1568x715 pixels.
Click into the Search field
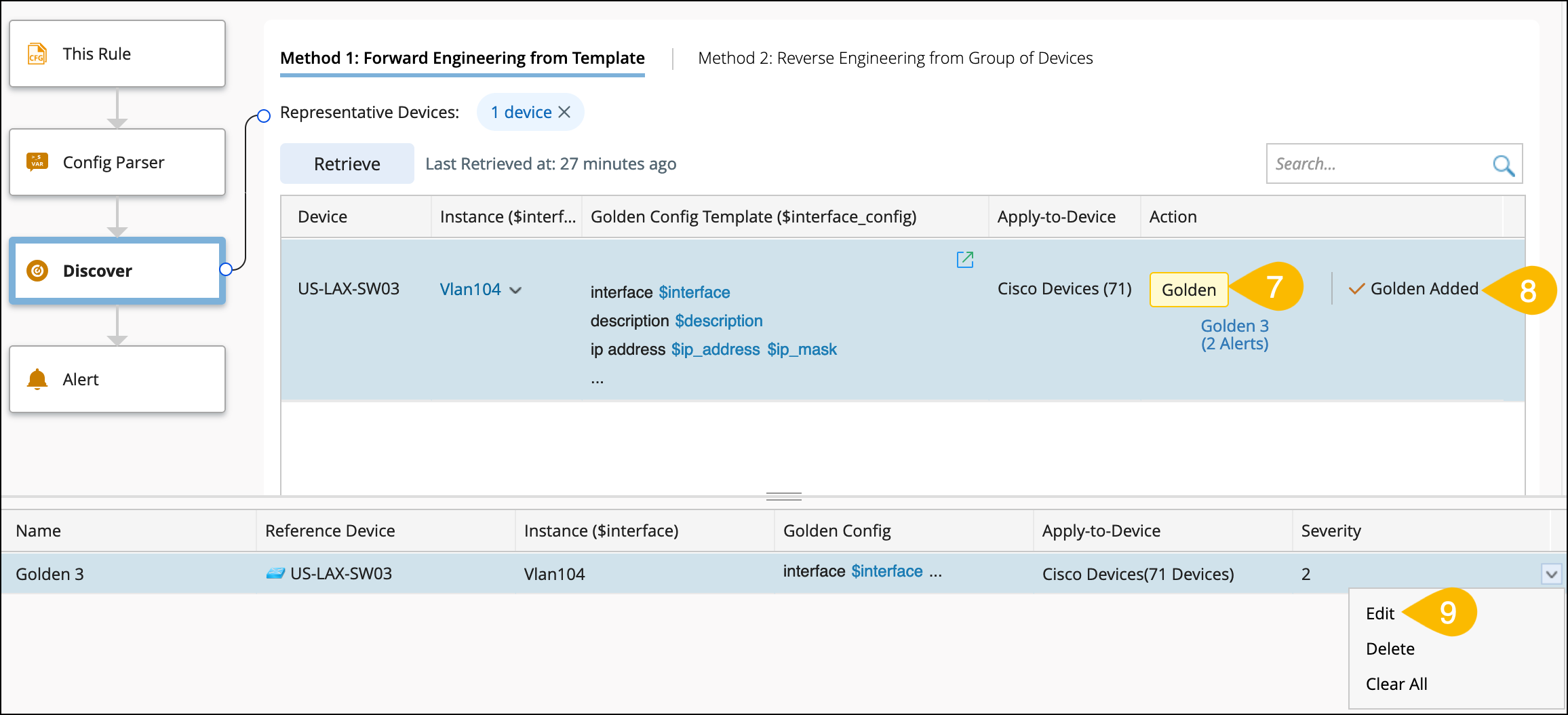click(x=1377, y=164)
